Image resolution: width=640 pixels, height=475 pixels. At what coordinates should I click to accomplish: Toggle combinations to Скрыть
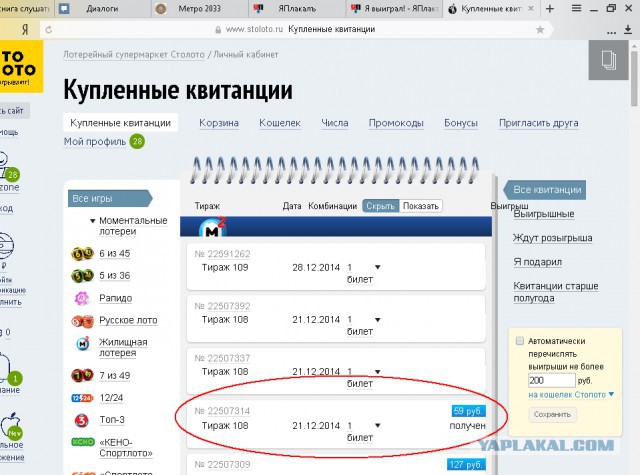[380, 206]
